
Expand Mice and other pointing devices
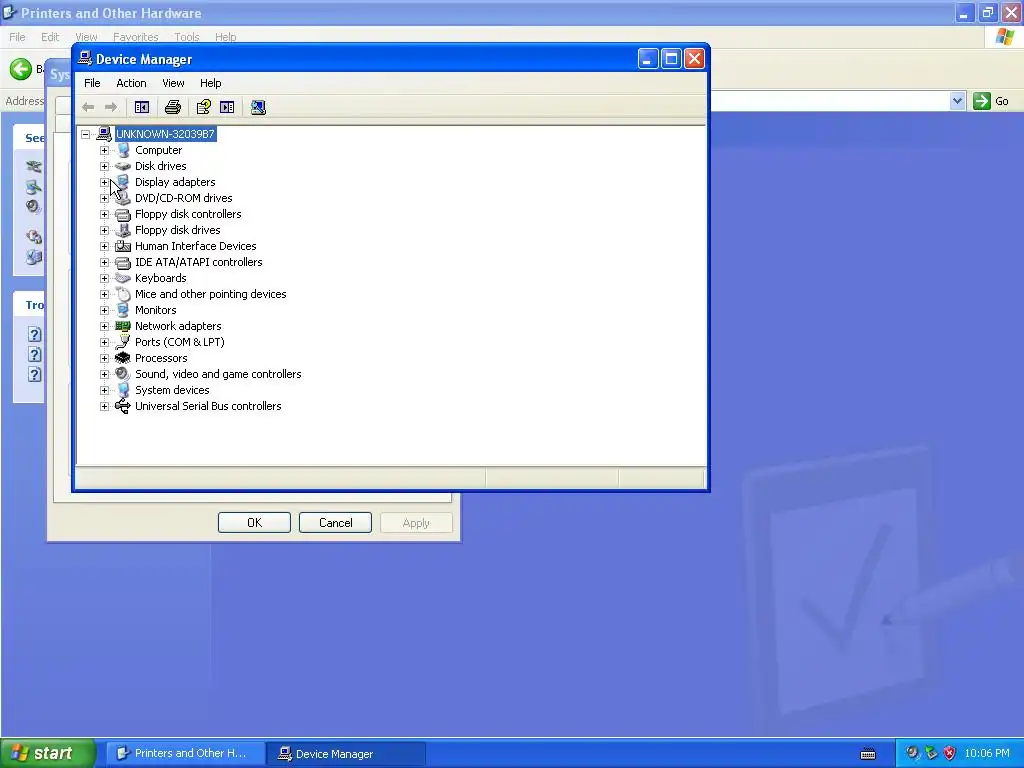(104, 295)
